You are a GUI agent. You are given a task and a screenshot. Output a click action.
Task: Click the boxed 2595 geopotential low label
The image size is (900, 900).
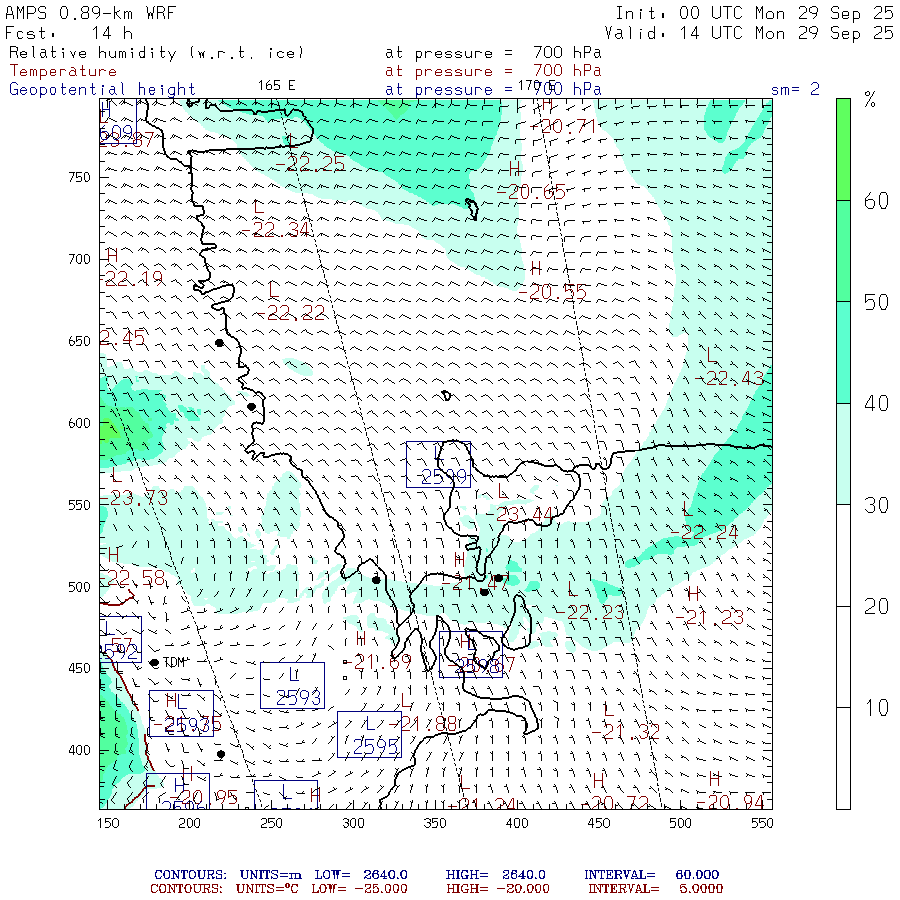pos(370,735)
